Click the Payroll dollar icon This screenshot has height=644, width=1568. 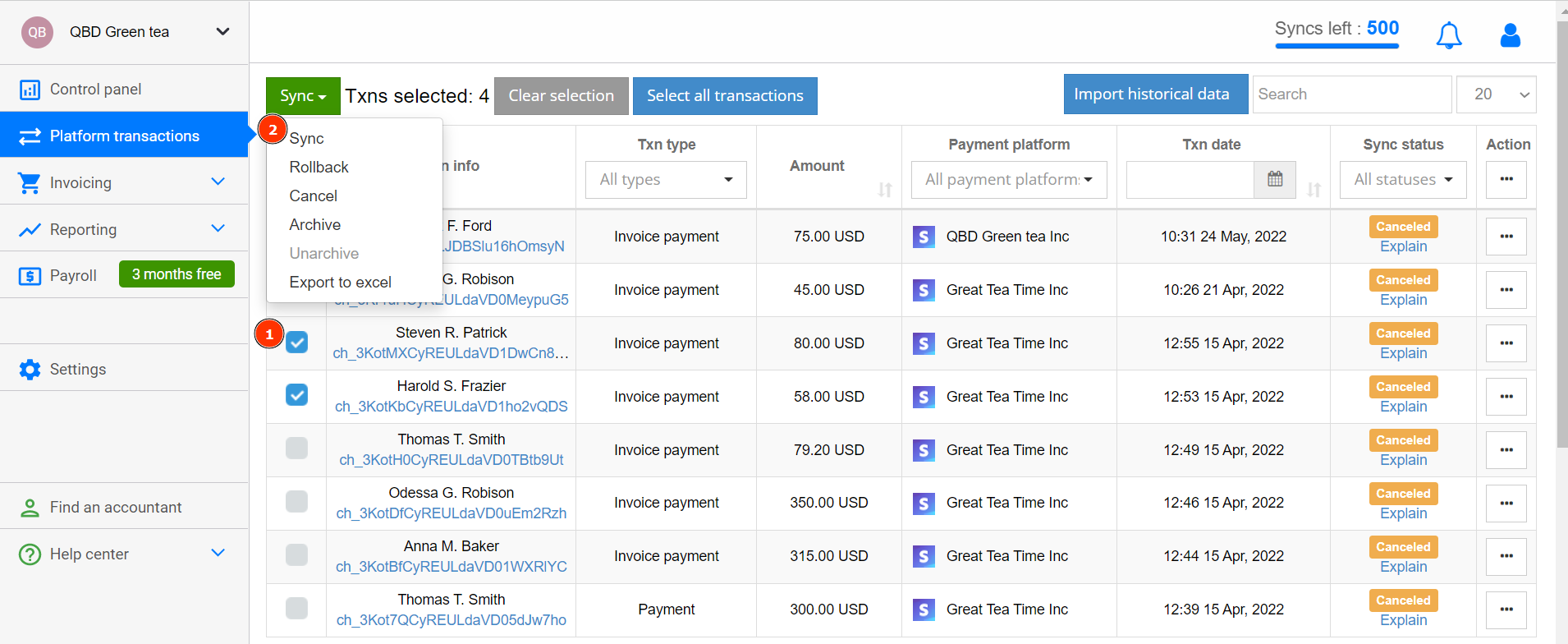[x=30, y=276]
